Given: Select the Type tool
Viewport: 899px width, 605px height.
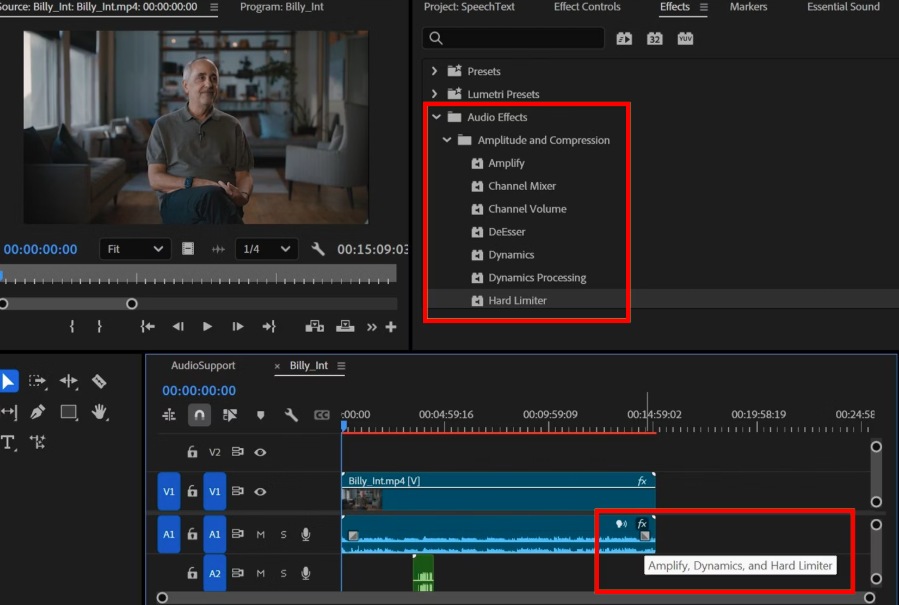Looking at the screenshot, I should pyautogui.click(x=9, y=442).
